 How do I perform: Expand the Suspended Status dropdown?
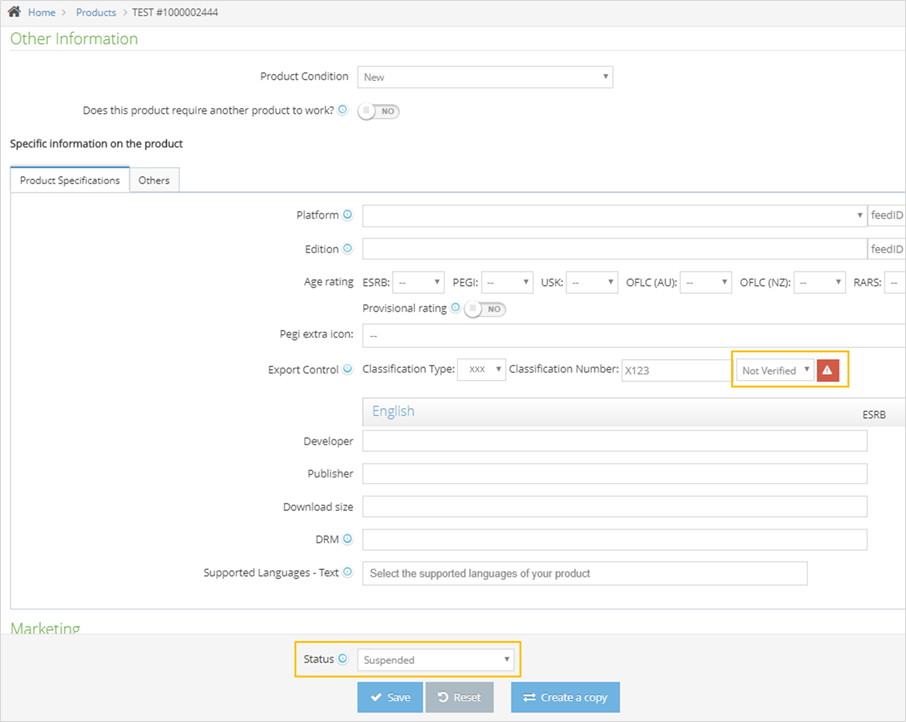[437, 660]
